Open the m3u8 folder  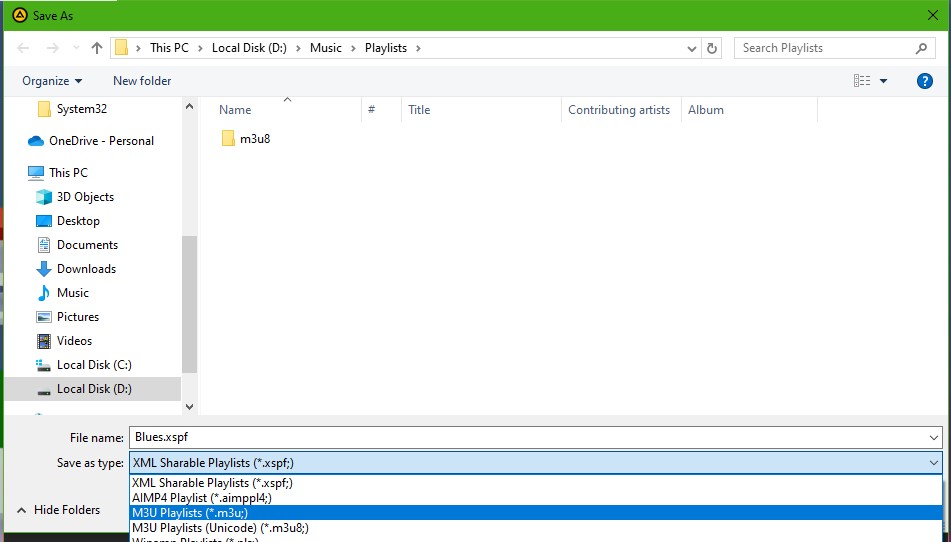pyautogui.click(x=254, y=139)
